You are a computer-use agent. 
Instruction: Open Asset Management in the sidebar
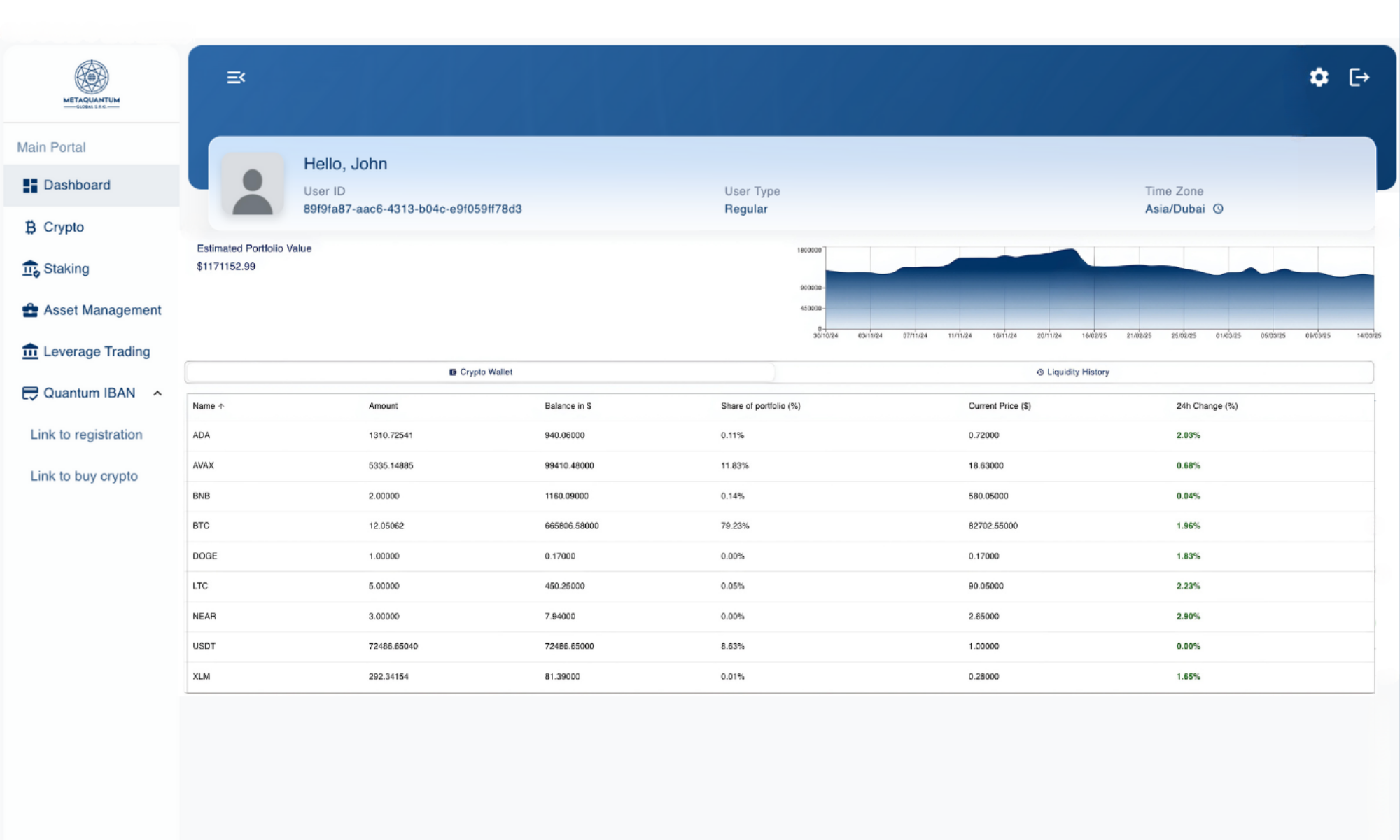coord(102,310)
